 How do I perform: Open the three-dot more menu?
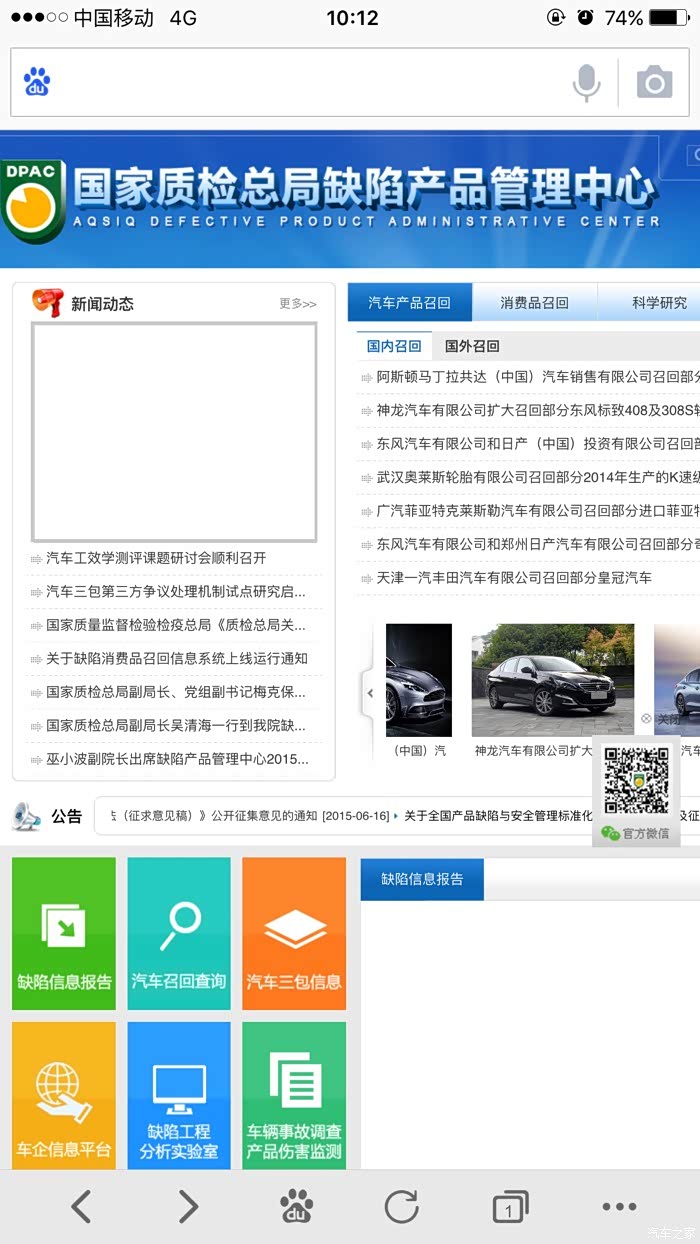coord(619,1207)
